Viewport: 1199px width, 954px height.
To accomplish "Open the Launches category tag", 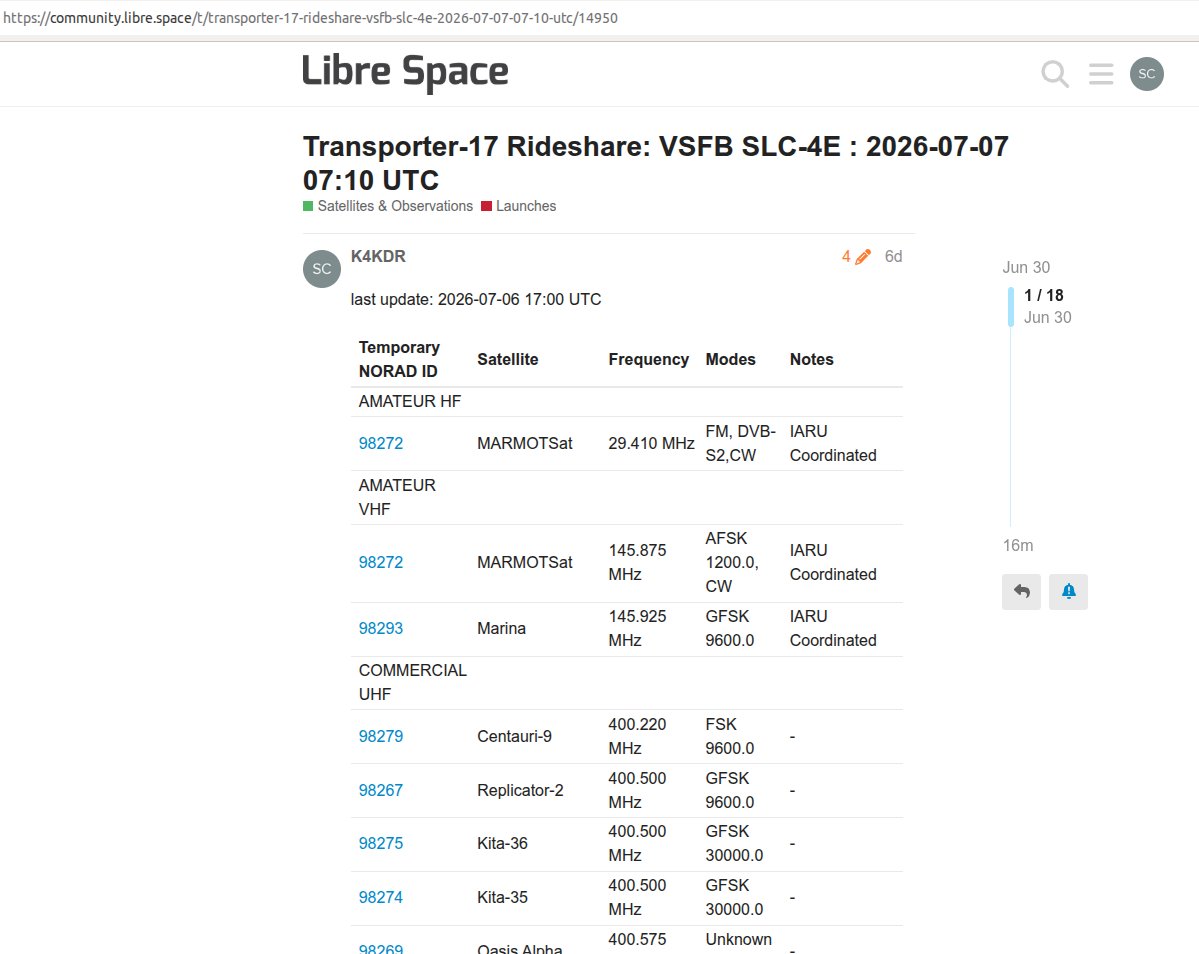I will pos(518,206).
